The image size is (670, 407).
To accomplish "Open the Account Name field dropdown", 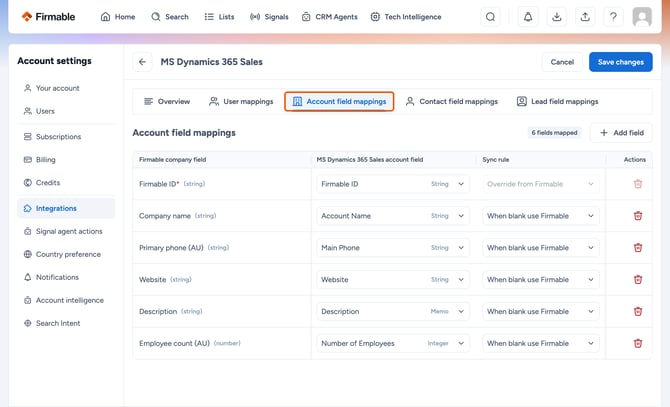I will pos(393,216).
